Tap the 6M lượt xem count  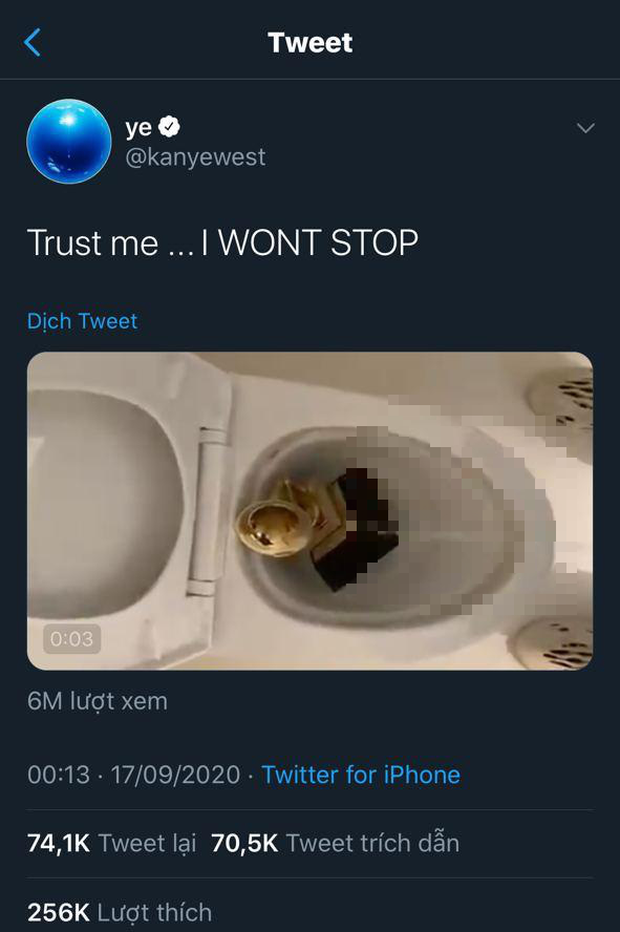[97, 701]
